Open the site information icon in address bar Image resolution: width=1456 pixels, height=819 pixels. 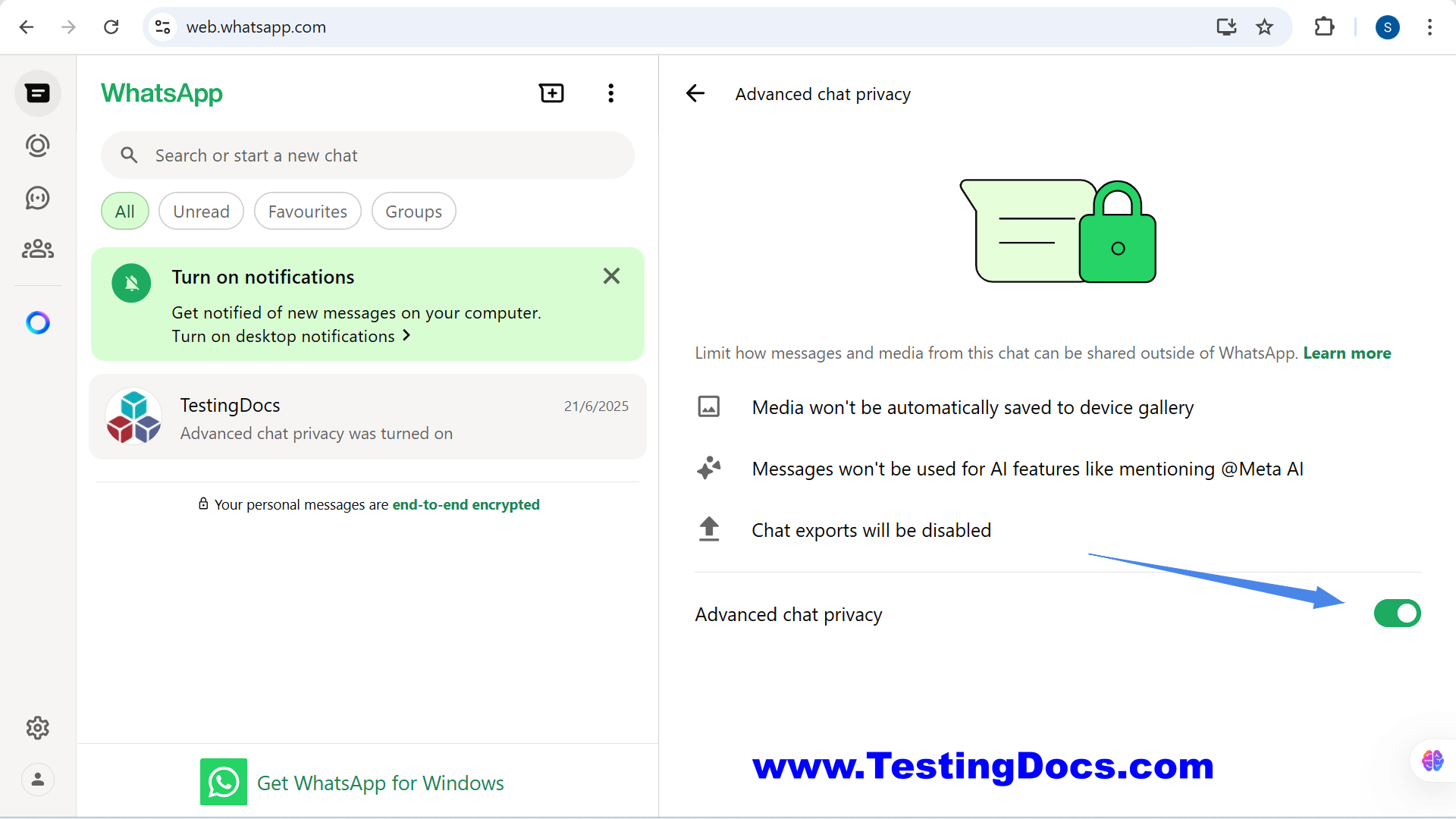tap(162, 27)
